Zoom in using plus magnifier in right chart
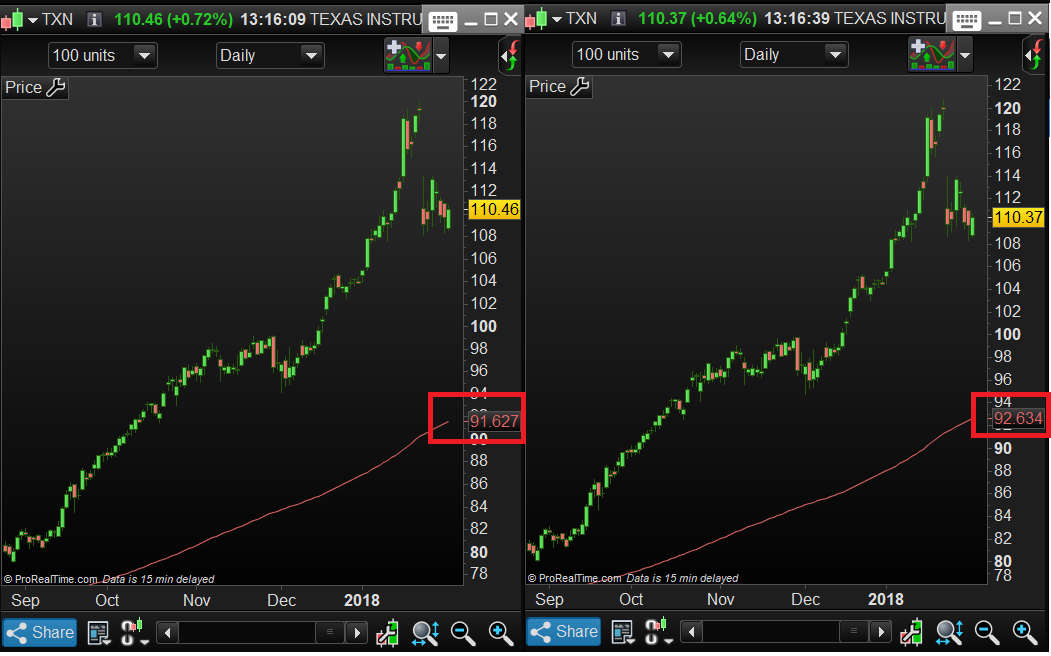 [x=1025, y=631]
